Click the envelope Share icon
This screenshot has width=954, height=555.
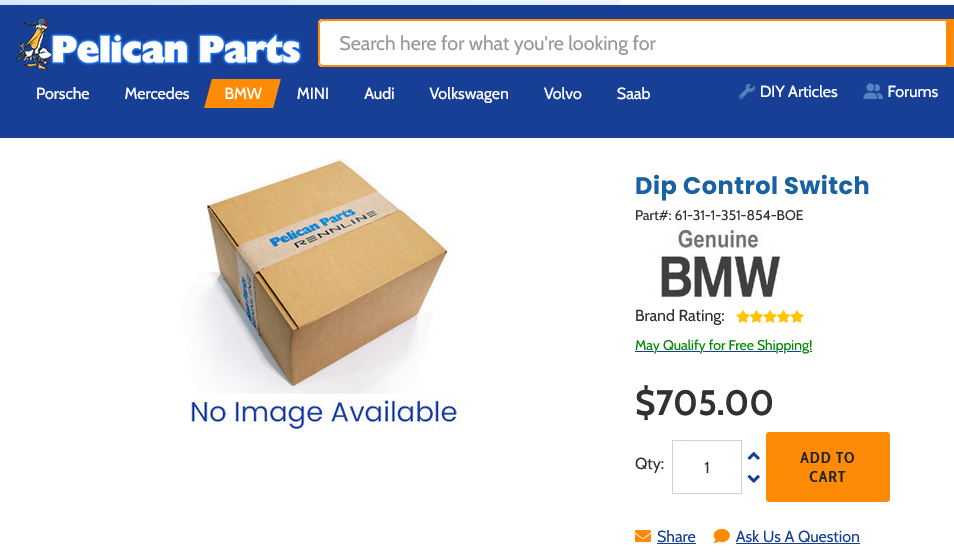(x=643, y=536)
